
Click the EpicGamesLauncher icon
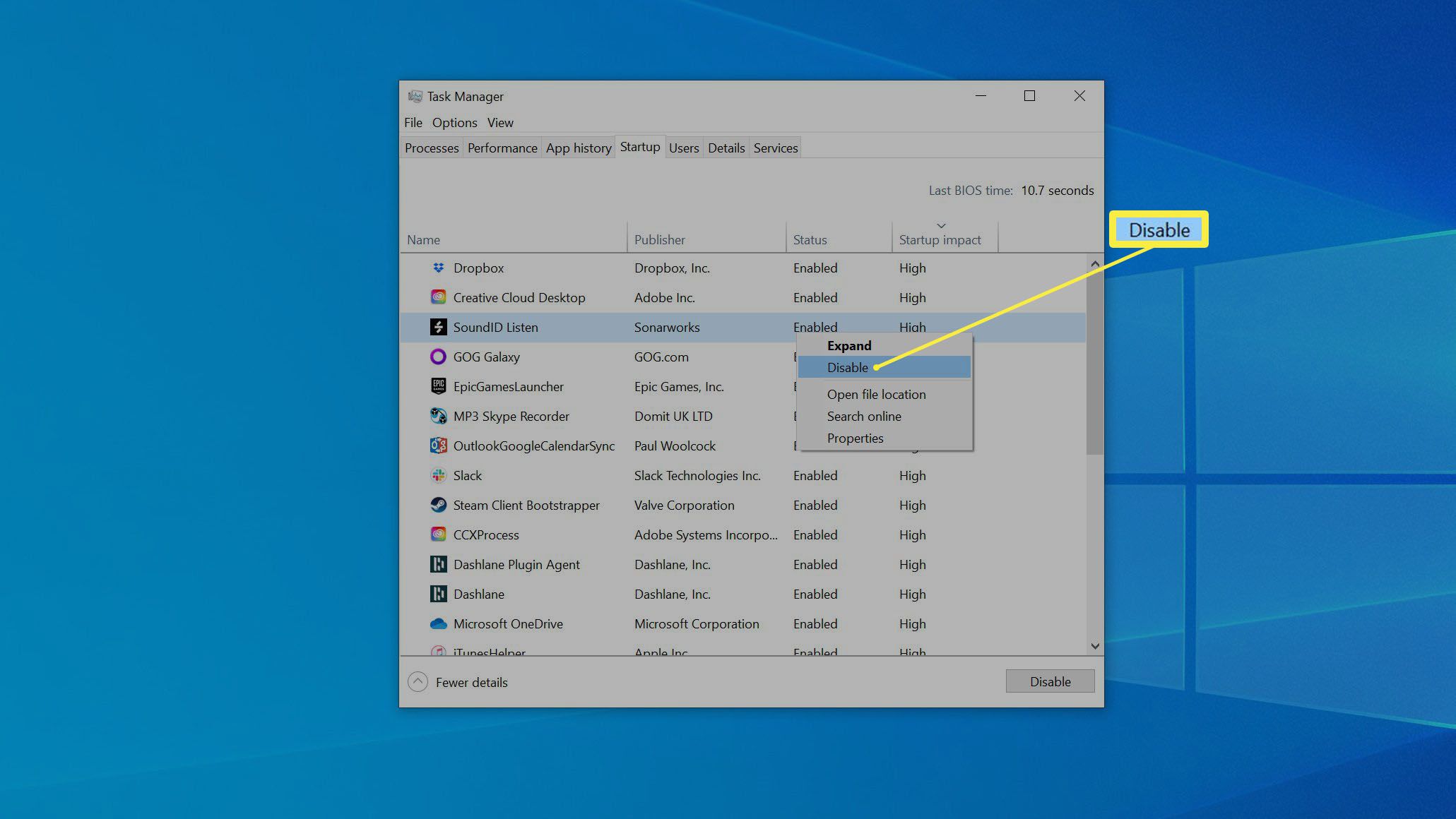coord(436,386)
